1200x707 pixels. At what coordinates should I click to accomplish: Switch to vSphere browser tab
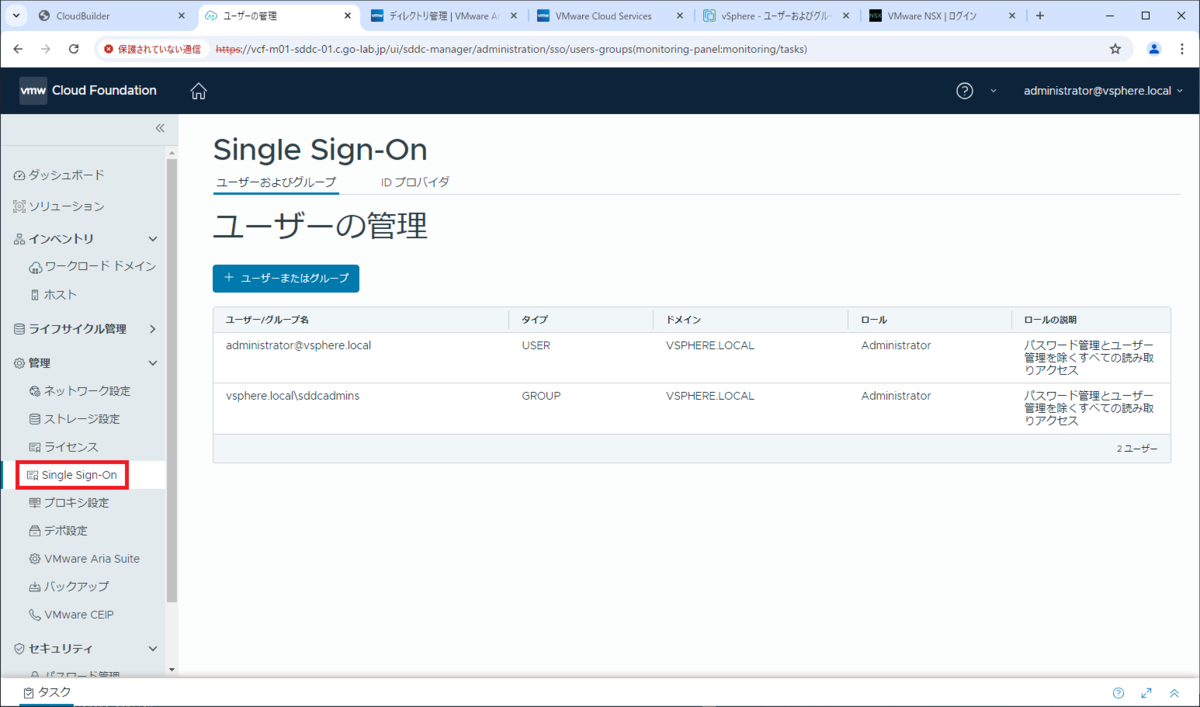pyautogui.click(x=776, y=16)
